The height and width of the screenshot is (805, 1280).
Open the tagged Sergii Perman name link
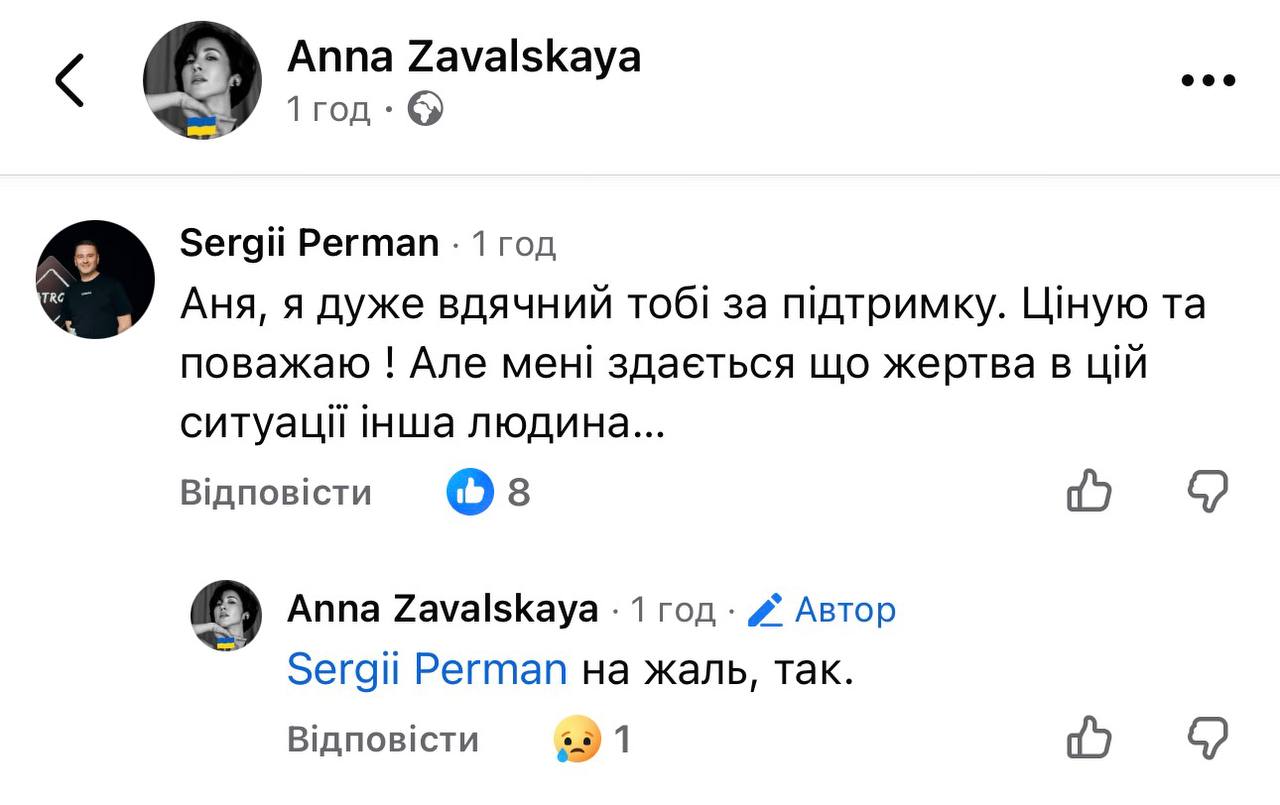point(427,668)
